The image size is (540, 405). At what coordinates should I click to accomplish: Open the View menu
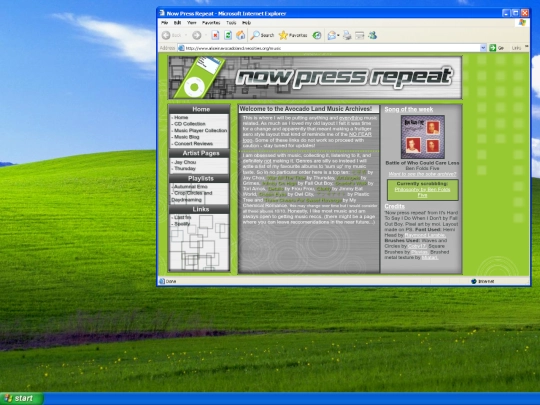tap(191, 23)
